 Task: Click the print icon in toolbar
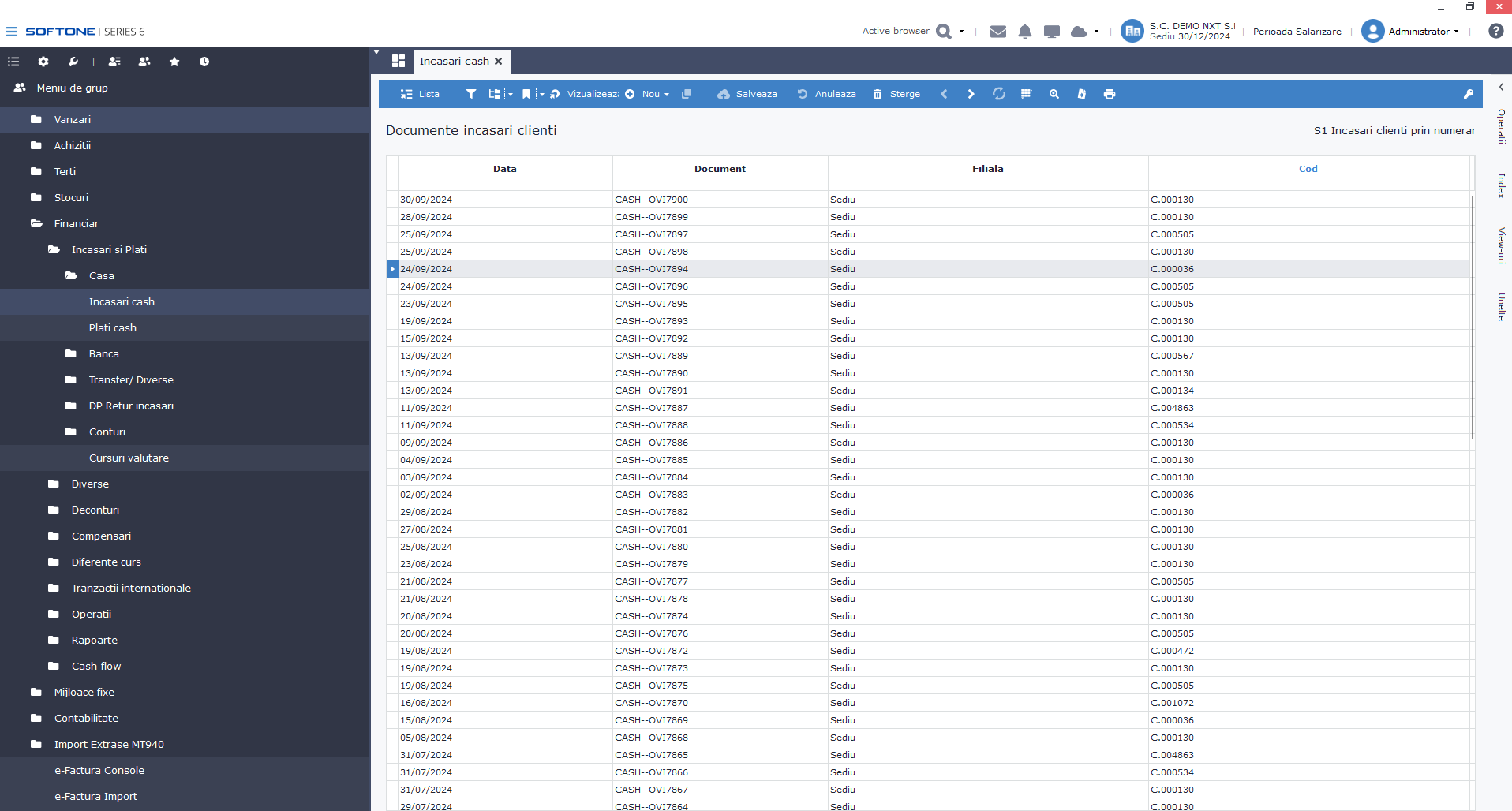tap(1110, 94)
